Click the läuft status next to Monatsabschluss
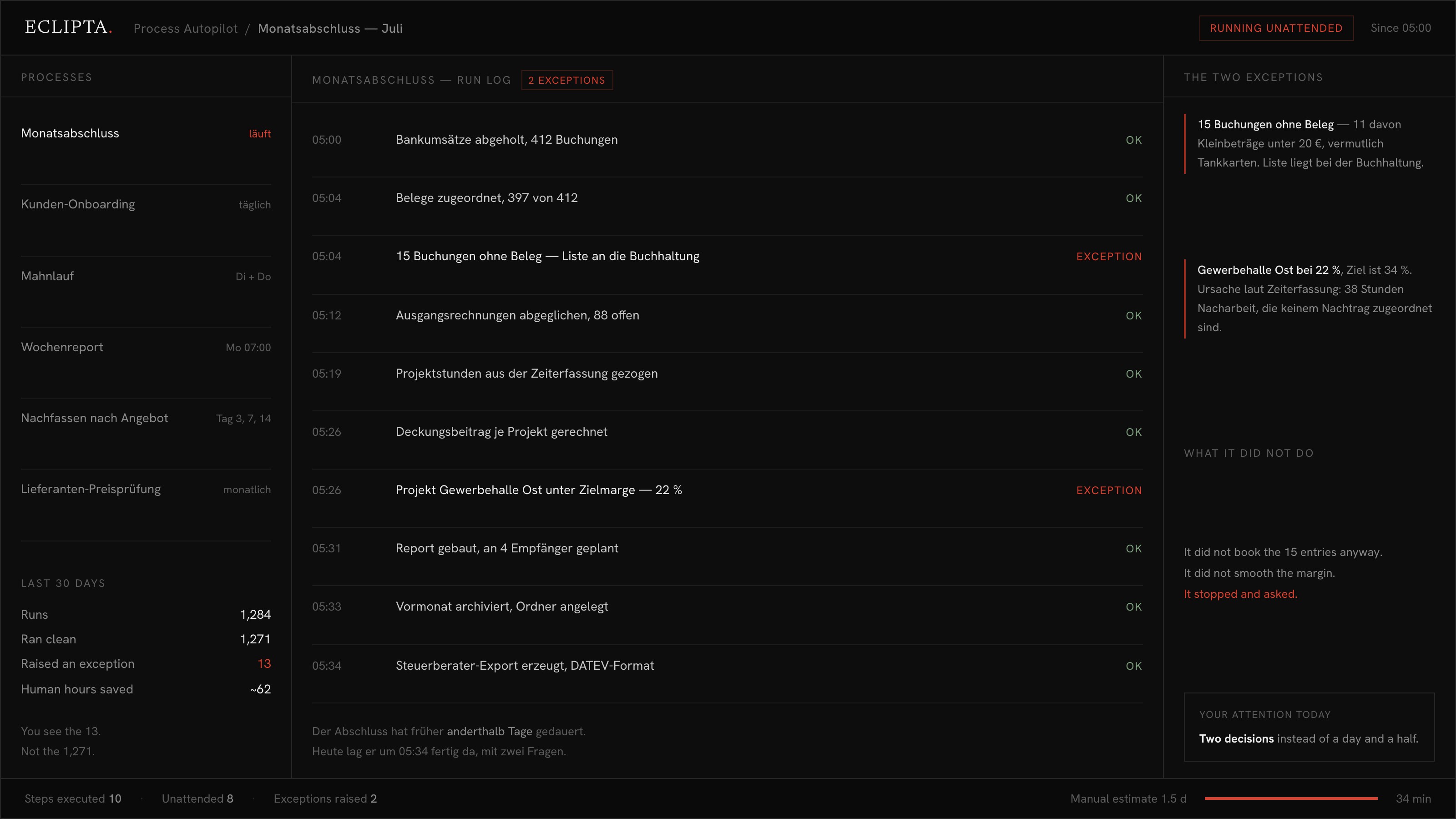 pos(260,134)
